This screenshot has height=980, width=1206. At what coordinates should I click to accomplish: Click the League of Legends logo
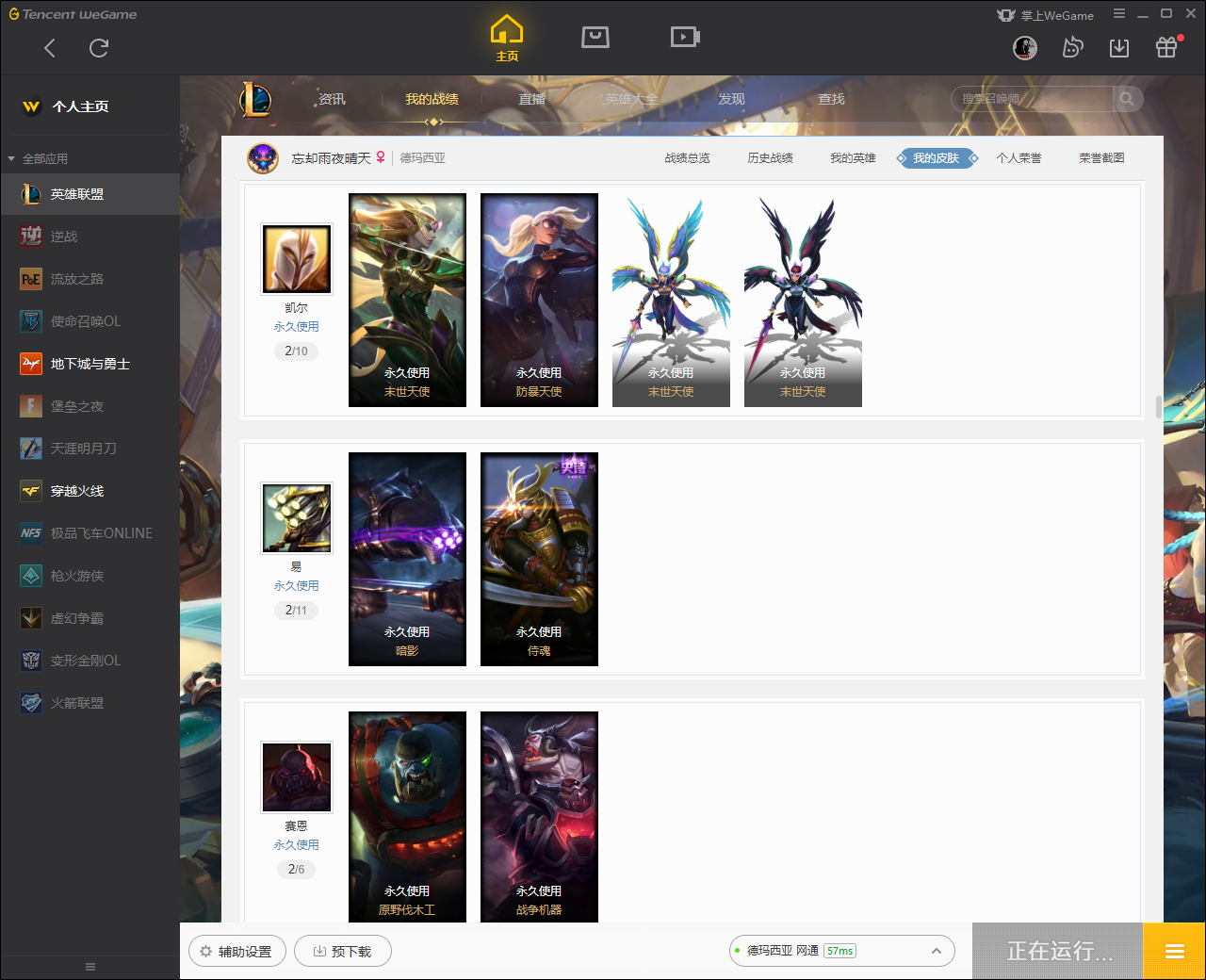255,99
